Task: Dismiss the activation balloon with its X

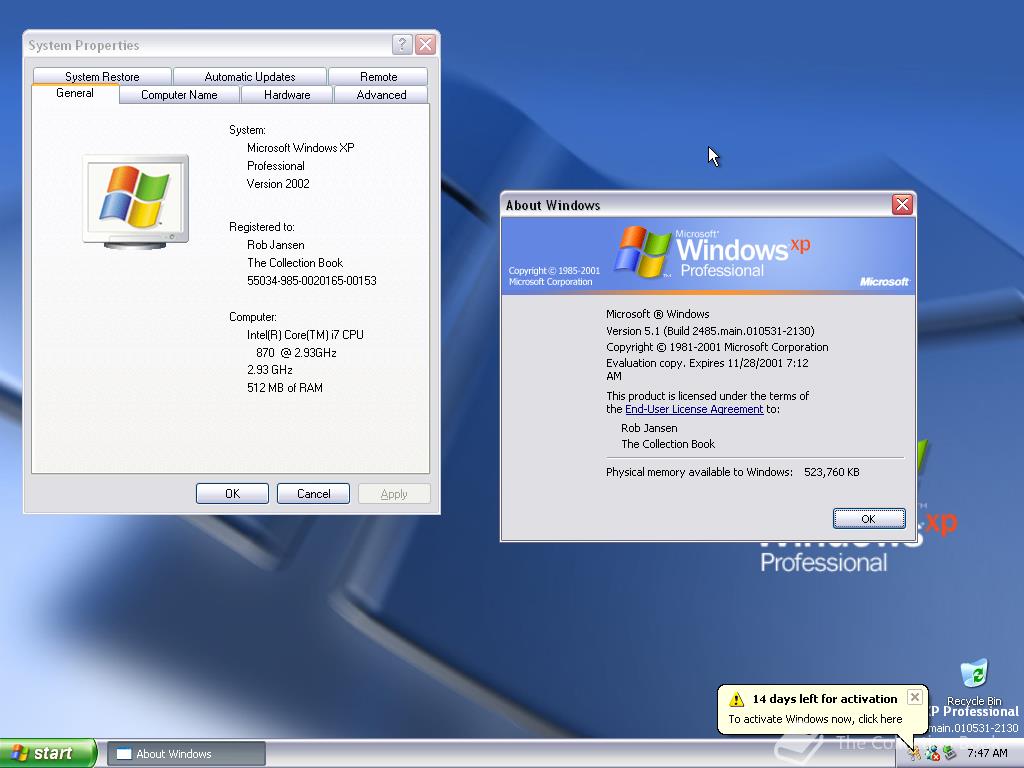Action: 915,697
